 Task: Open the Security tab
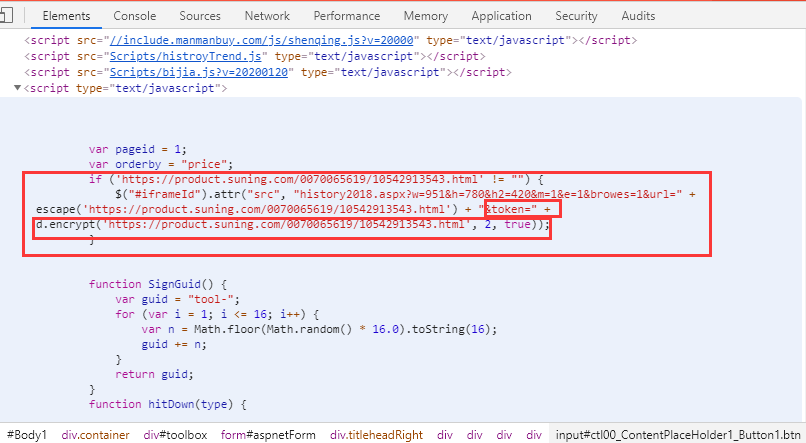576,16
